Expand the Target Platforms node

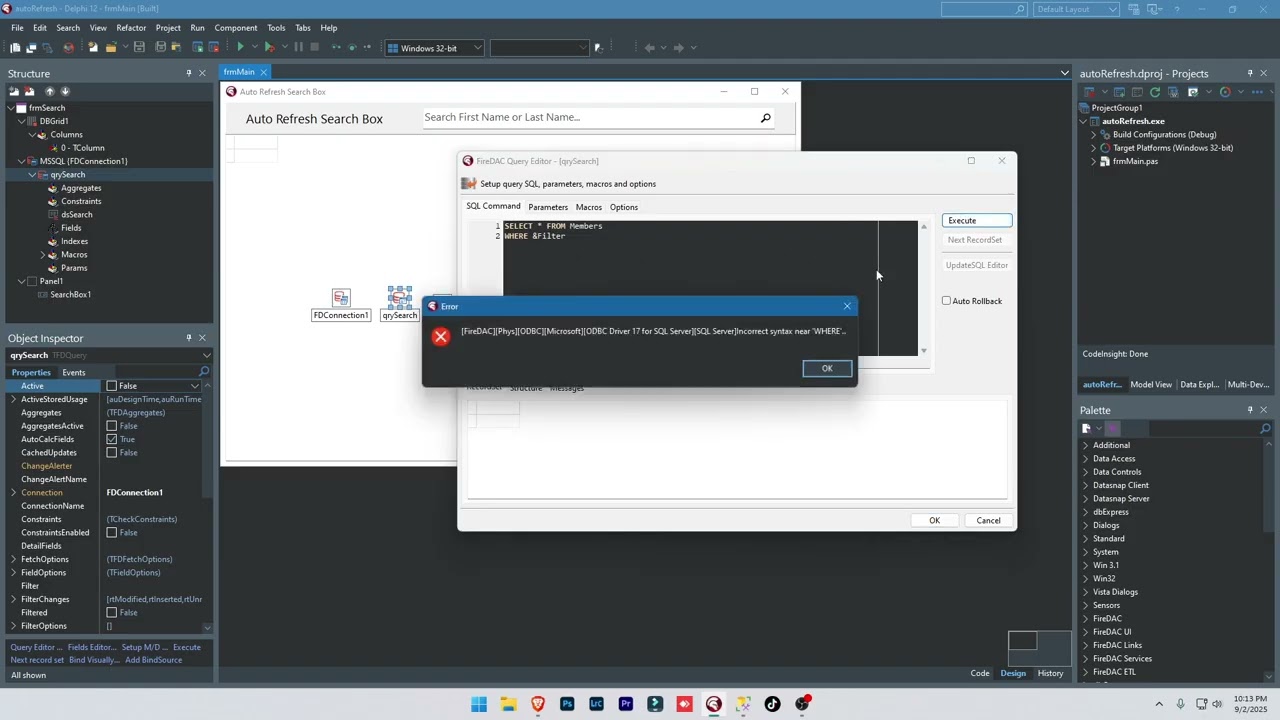[1093, 148]
